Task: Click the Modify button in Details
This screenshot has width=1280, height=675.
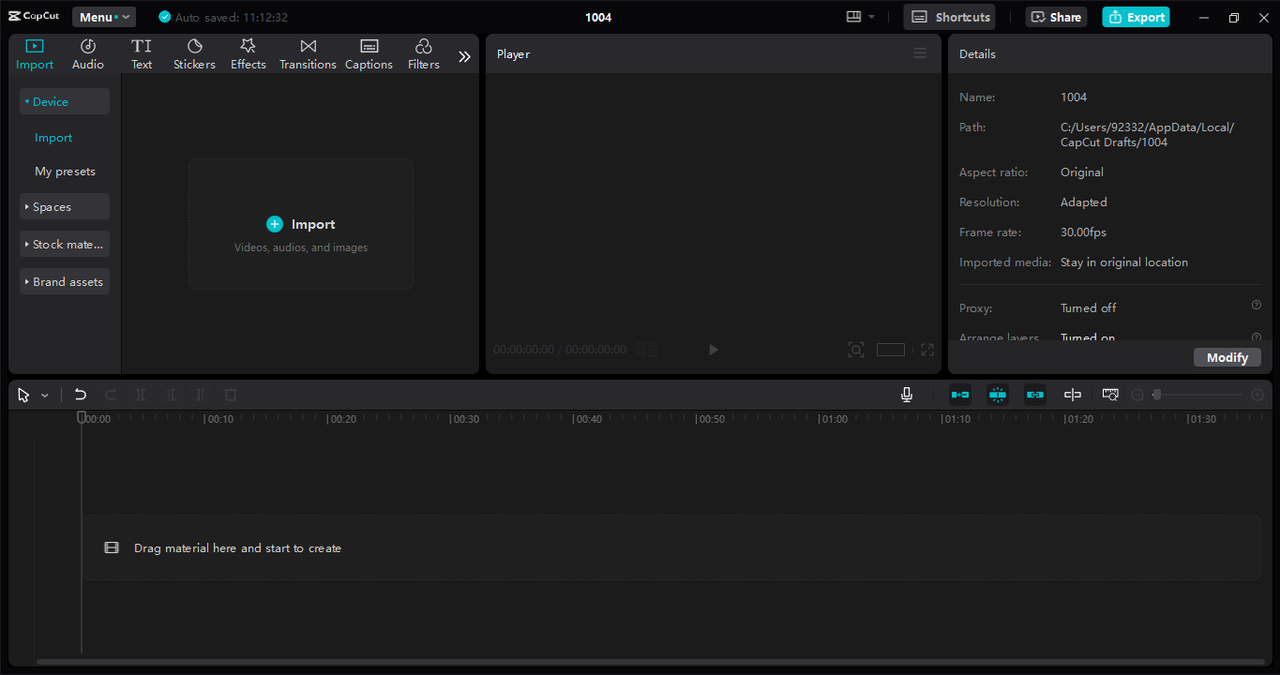Action: coord(1227,357)
